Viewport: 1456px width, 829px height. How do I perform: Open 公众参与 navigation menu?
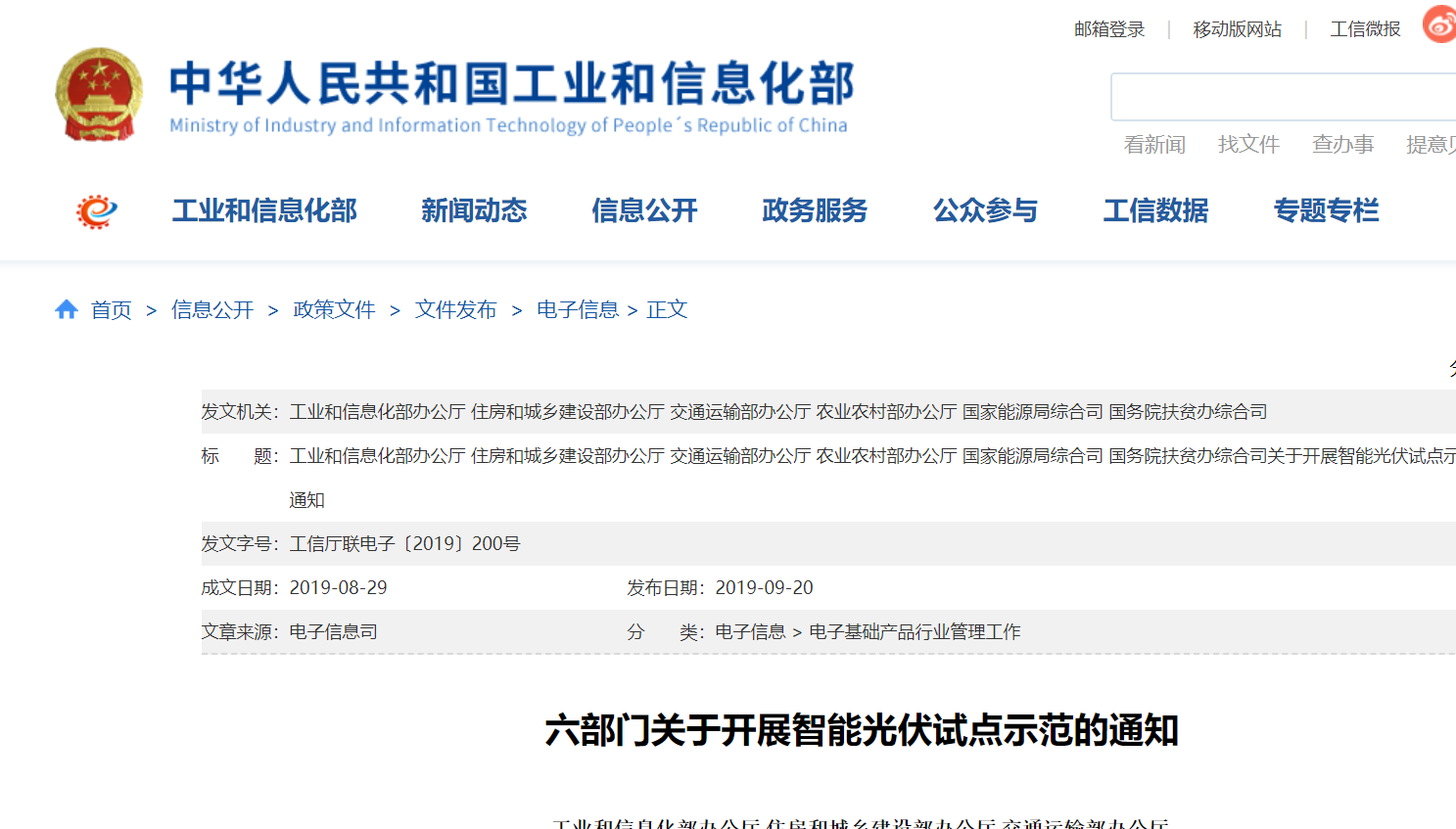click(985, 210)
